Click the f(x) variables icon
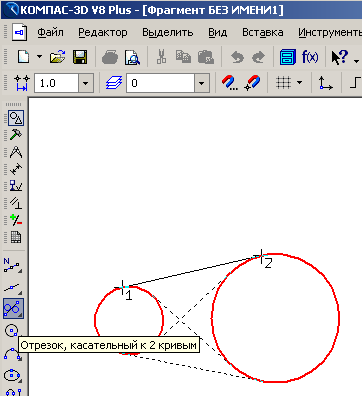The height and width of the screenshot is (396, 362). pyautogui.click(x=310, y=57)
